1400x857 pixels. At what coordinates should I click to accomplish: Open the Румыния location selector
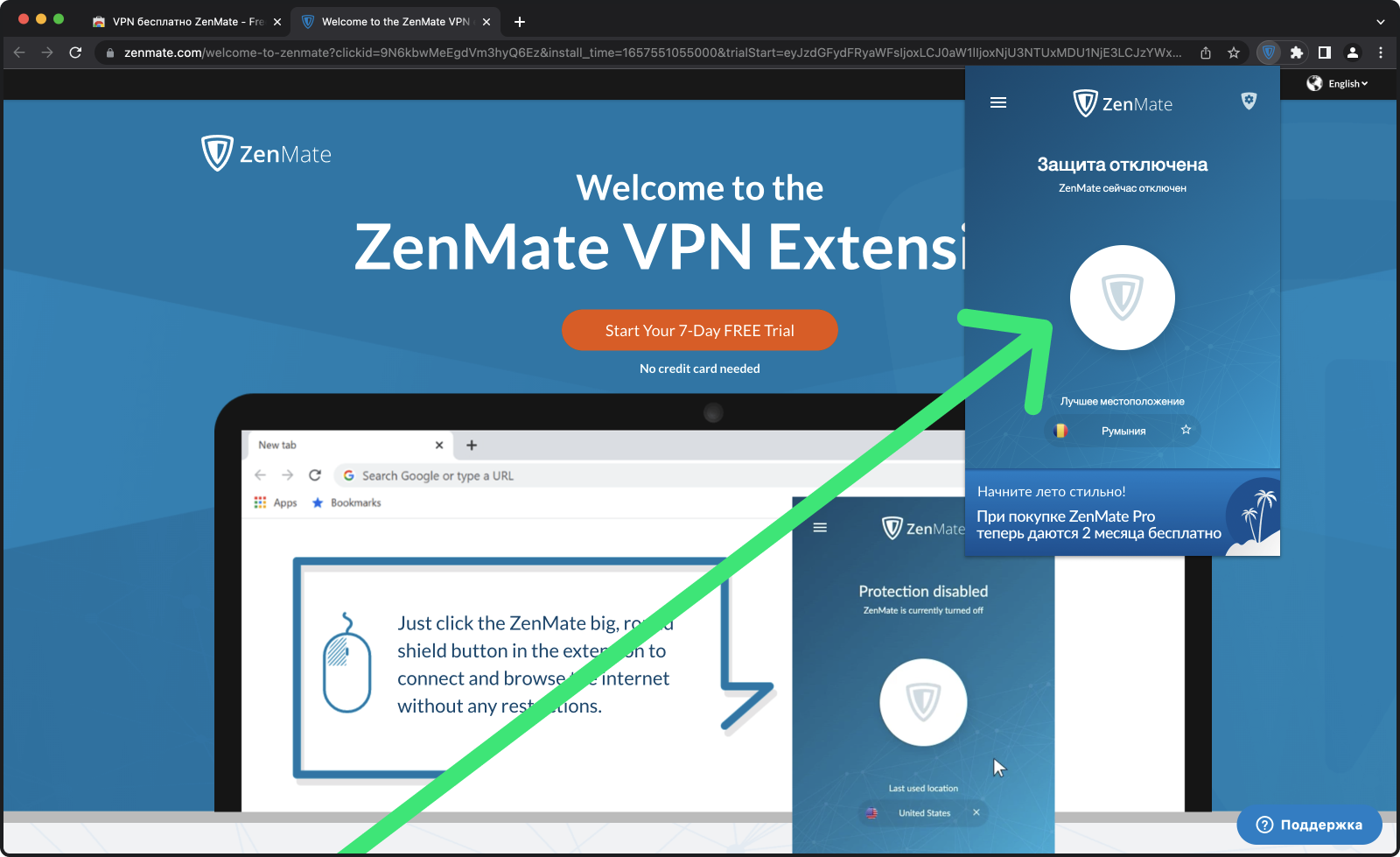click(x=1123, y=431)
